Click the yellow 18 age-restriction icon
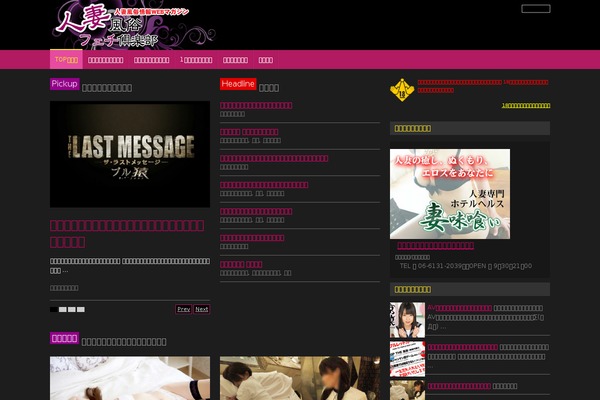Viewport: 600px width, 400px height. click(402, 90)
